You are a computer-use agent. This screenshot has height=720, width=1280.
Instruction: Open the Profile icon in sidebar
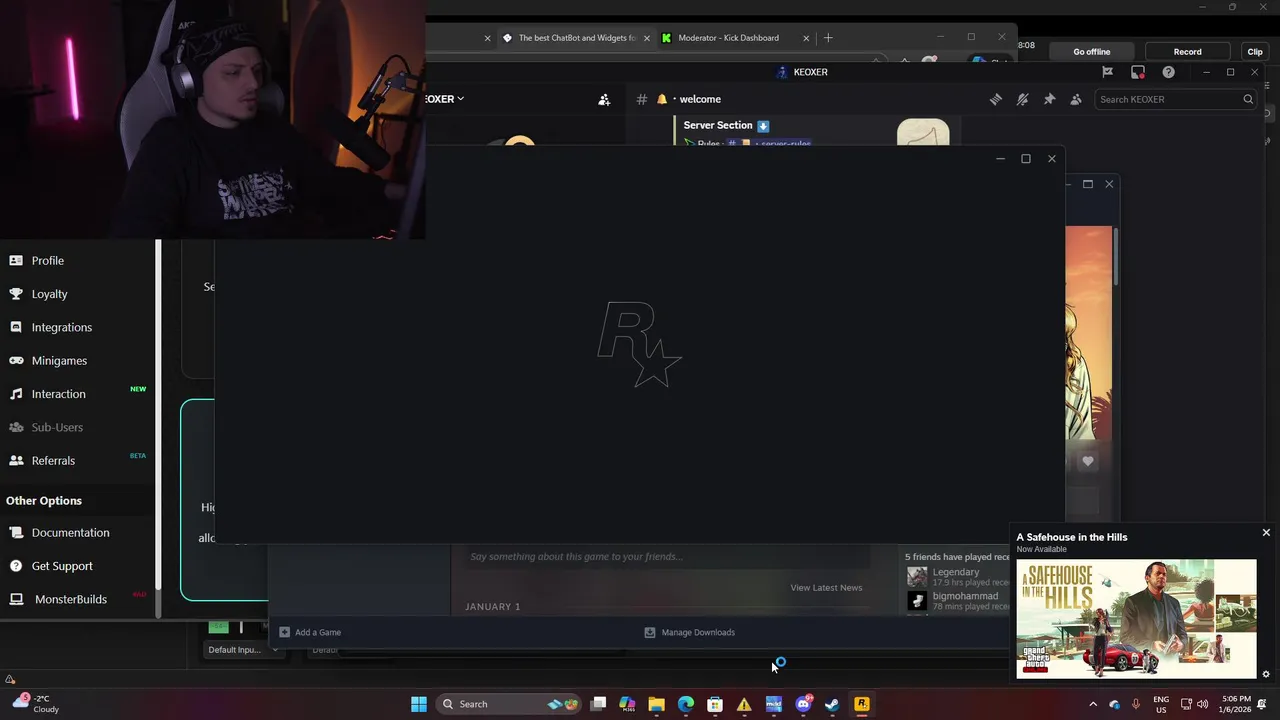(16, 260)
